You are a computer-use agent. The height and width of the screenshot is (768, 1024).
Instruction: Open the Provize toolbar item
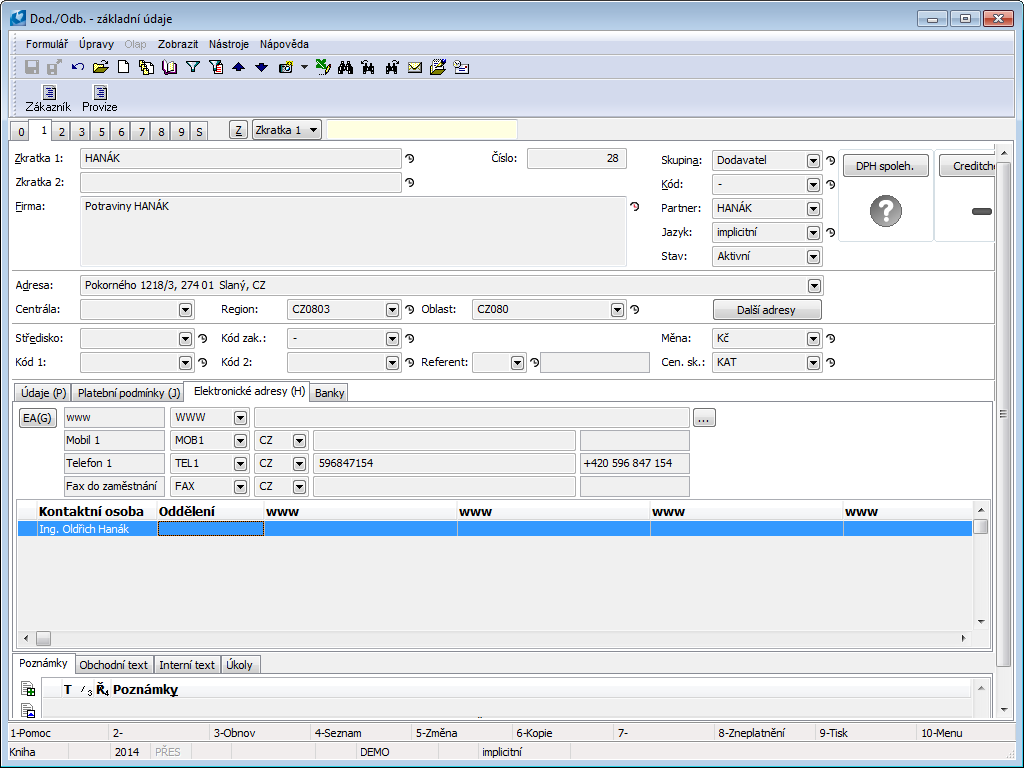pyautogui.click(x=100, y=99)
